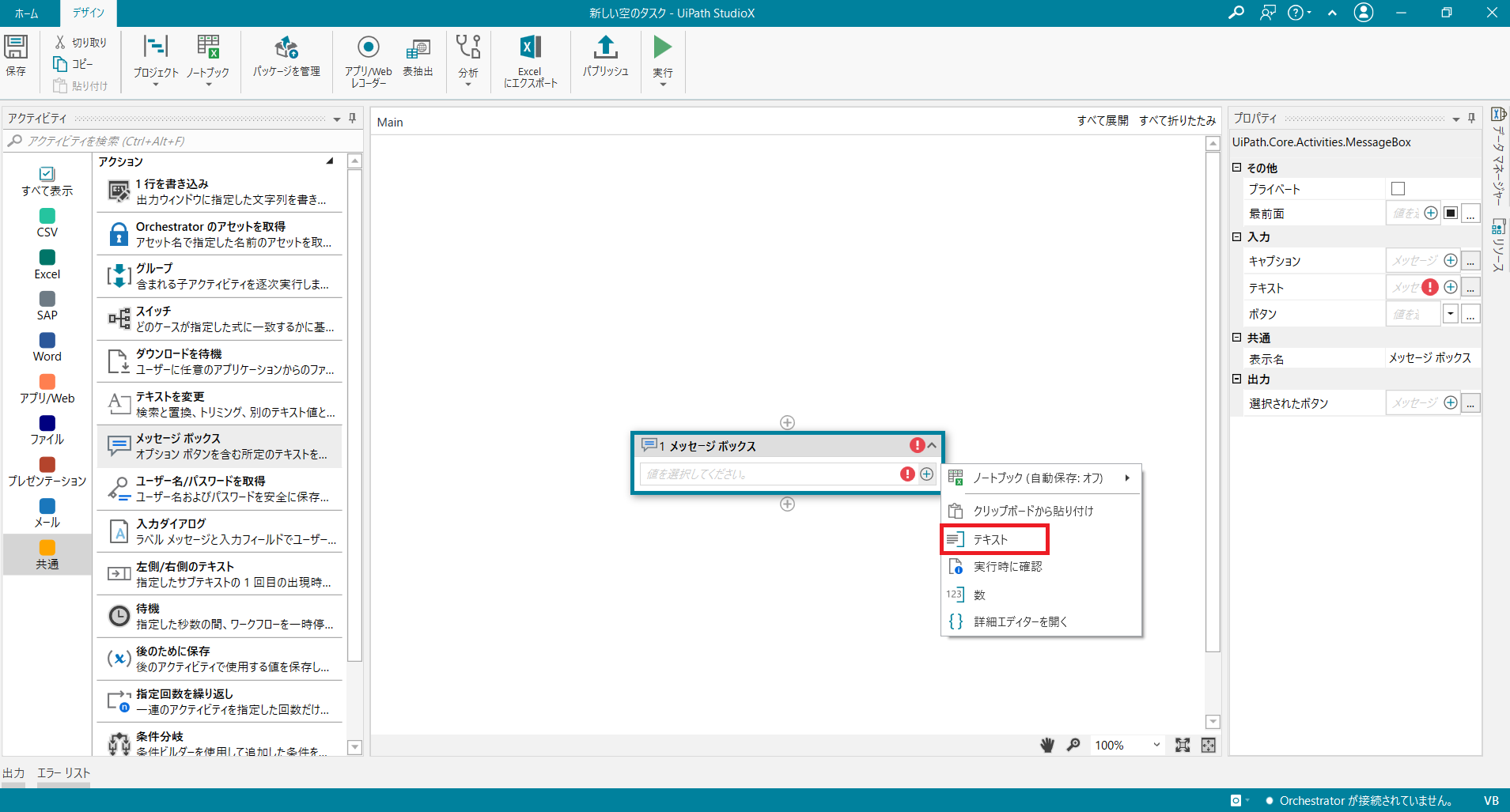Switch to the Home (ホーム) tab
This screenshot has width=1510, height=812.
click(26, 13)
